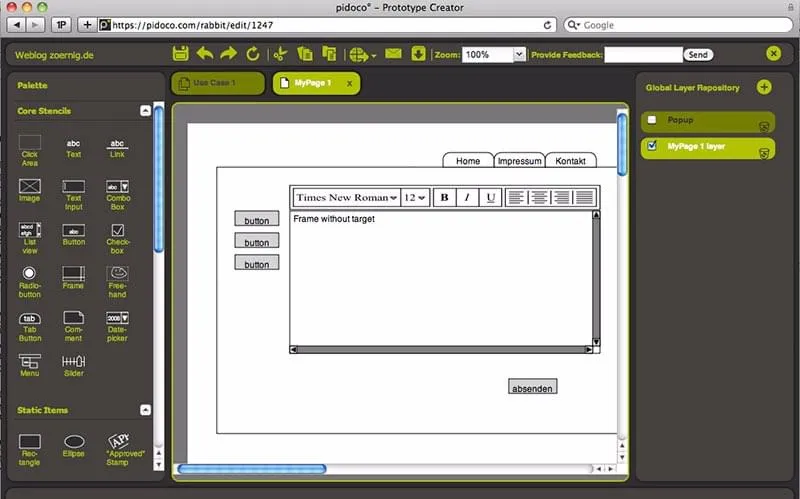Click the absenden button on canvas
The width and height of the screenshot is (800, 499).
[532, 388]
